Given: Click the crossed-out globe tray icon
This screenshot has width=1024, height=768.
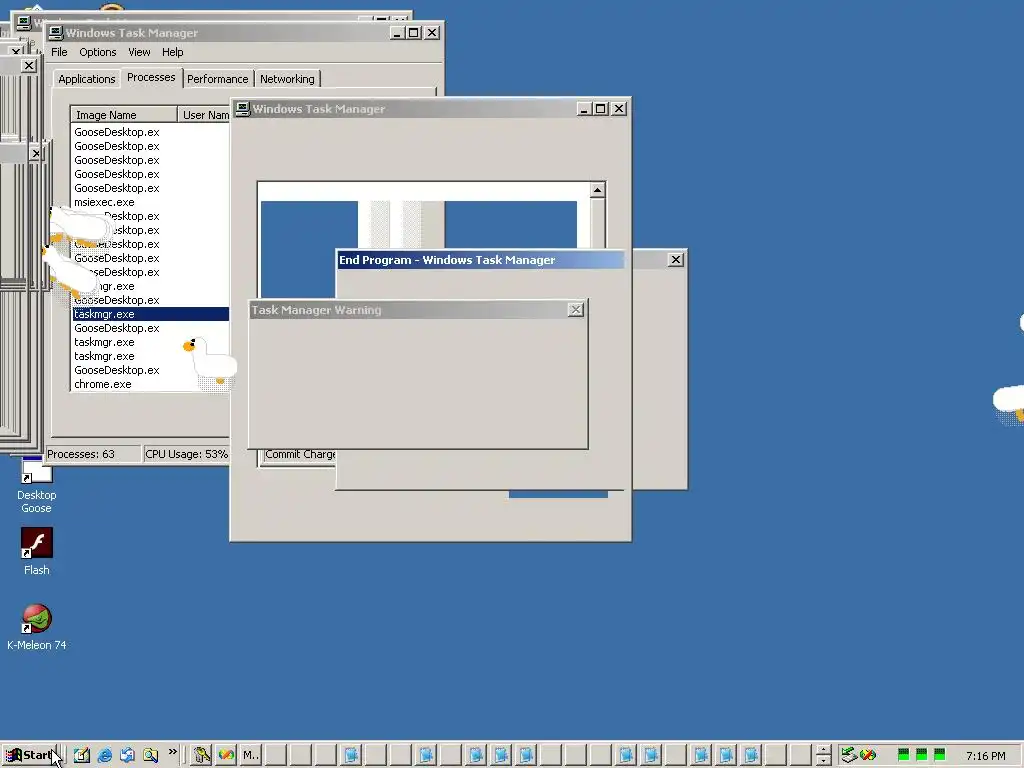Looking at the screenshot, I should [868, 755].
